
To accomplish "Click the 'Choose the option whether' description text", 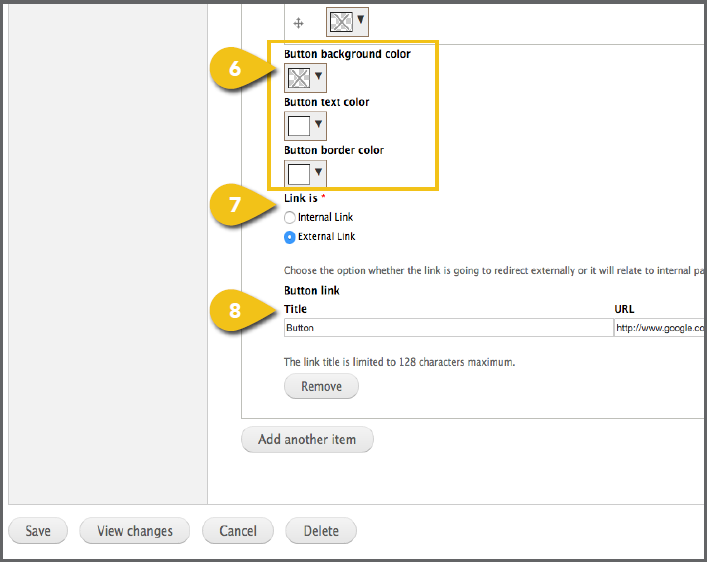I will coord(494,271).
